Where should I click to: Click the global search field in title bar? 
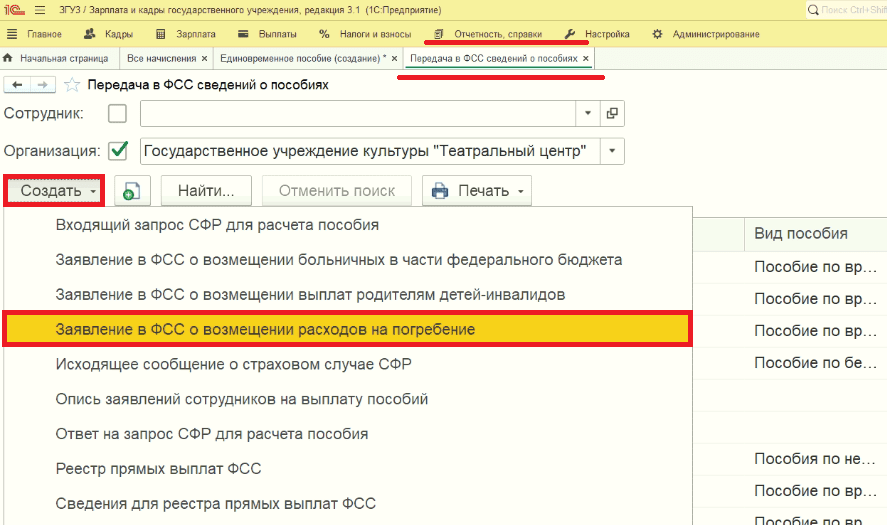click(x=847, y=10)
